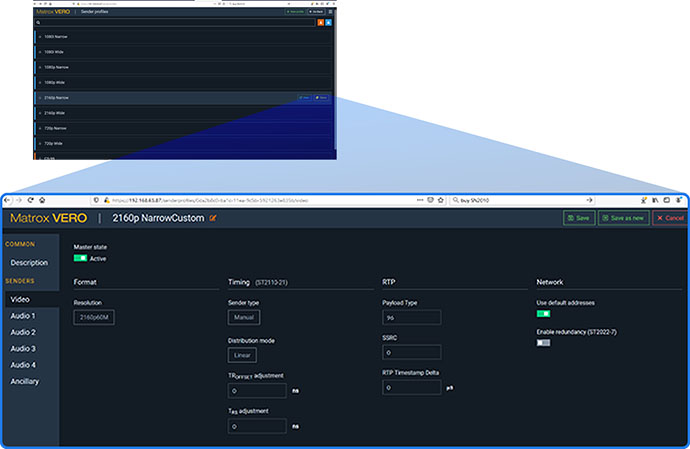Click the Matrox VERO logo in Sender profiles window

pyautogui.click(x=53, y=12)
